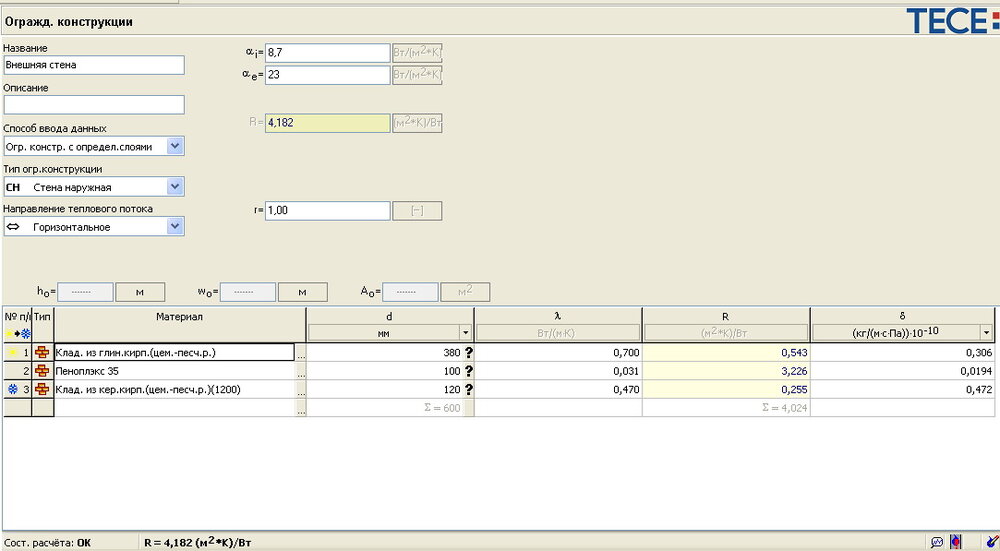The image size is (1000, 551).
Task: Click the αe input field showing 23
Action: pyautogui.click(x=327, y=75)
